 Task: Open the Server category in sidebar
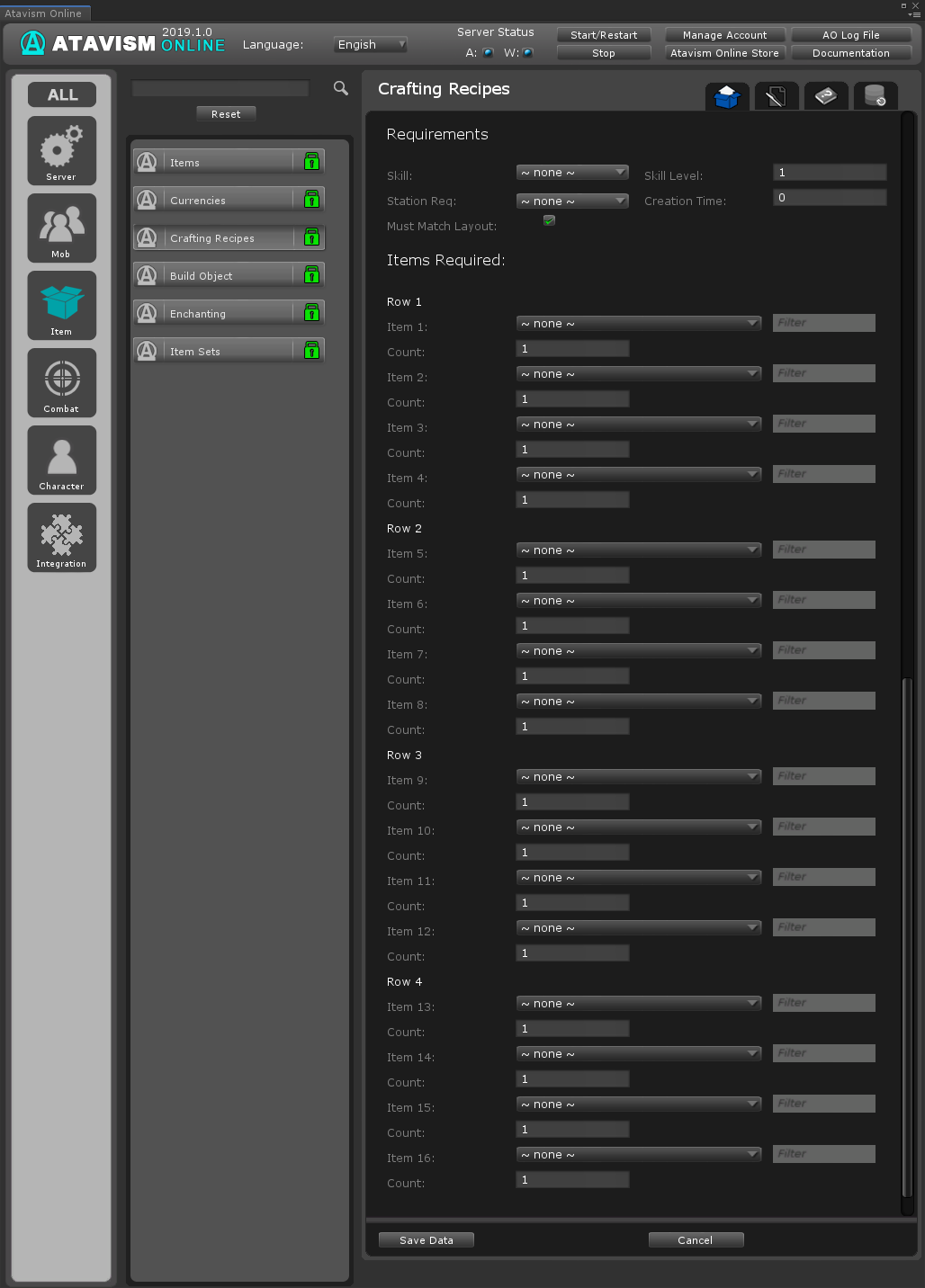pyautogui.click(x=61, y=151)
